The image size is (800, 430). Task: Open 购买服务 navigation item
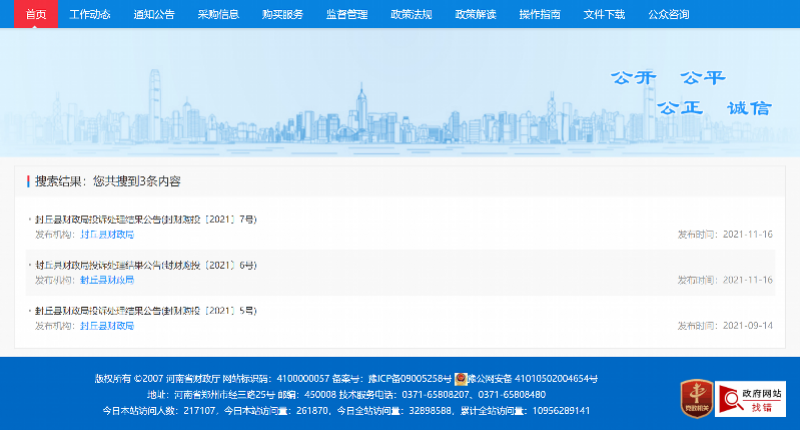(283, 14)
